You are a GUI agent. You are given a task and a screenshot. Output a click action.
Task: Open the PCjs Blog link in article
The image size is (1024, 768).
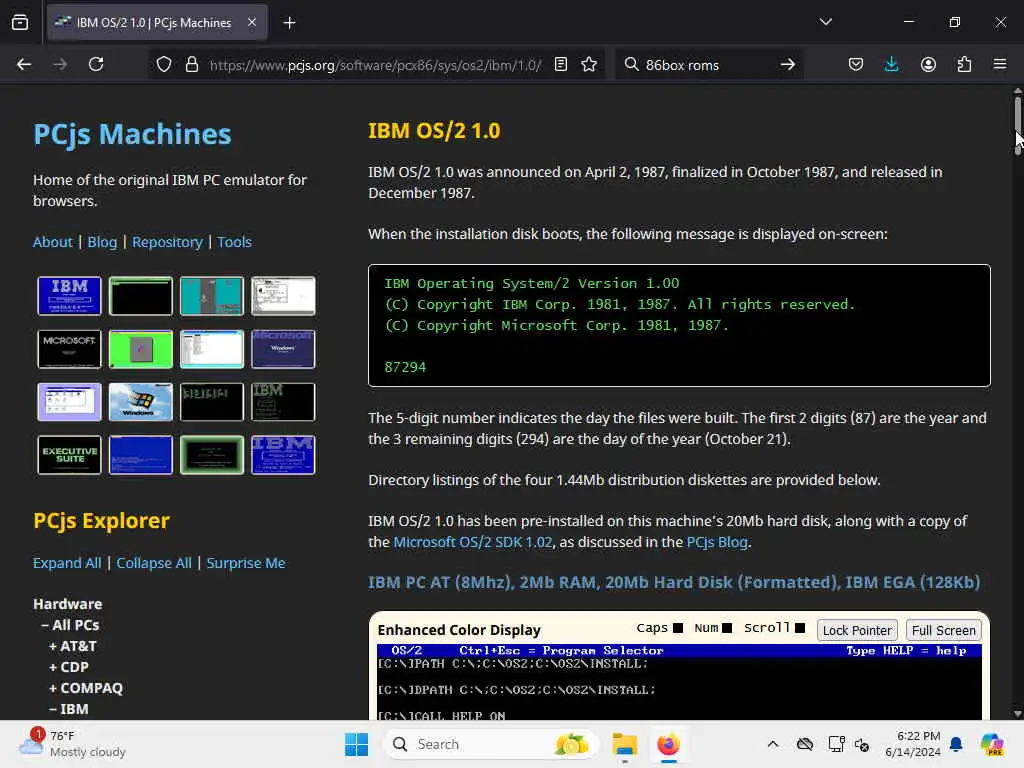(717, 542)
